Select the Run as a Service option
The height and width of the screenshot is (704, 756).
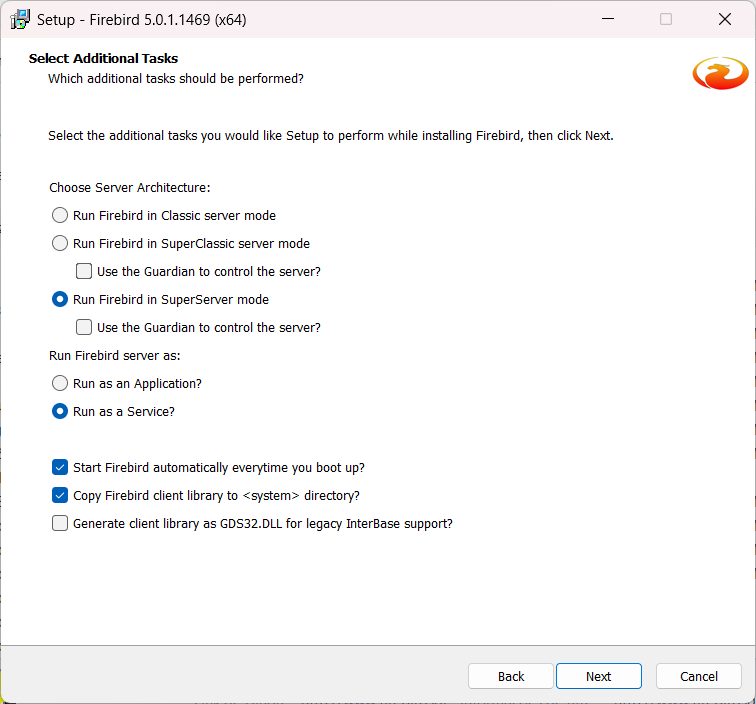[60, 411]
